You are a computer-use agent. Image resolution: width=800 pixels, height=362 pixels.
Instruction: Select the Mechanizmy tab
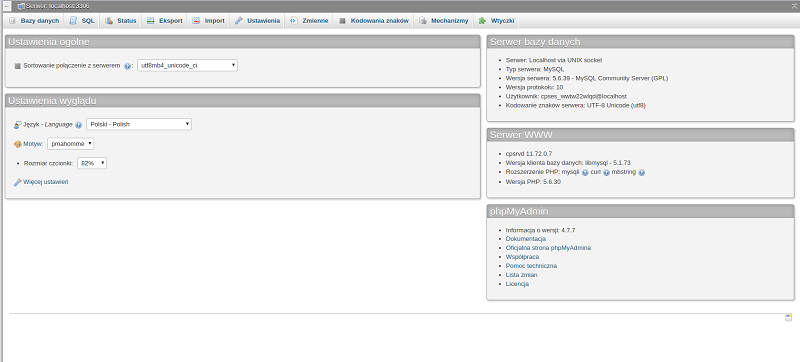pos(444,21)
